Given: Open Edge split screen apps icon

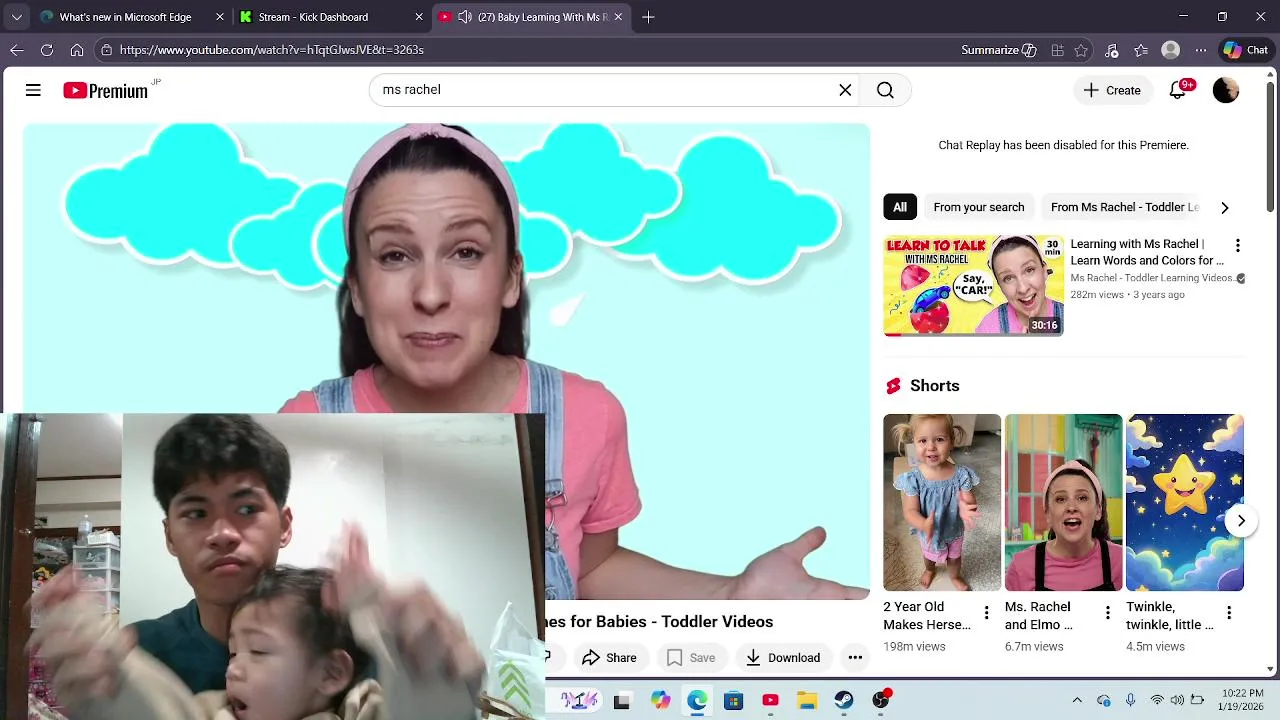Looking at the screenshot, I should pos(1057,50).
